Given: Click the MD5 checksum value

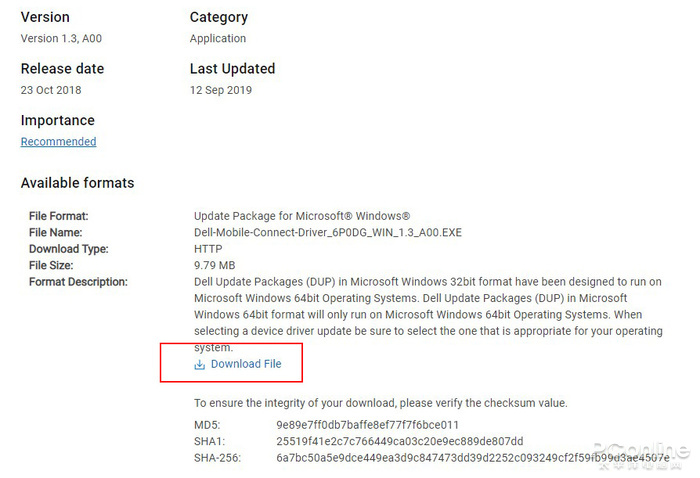Looking at the screenshot, I should [367, 425].
